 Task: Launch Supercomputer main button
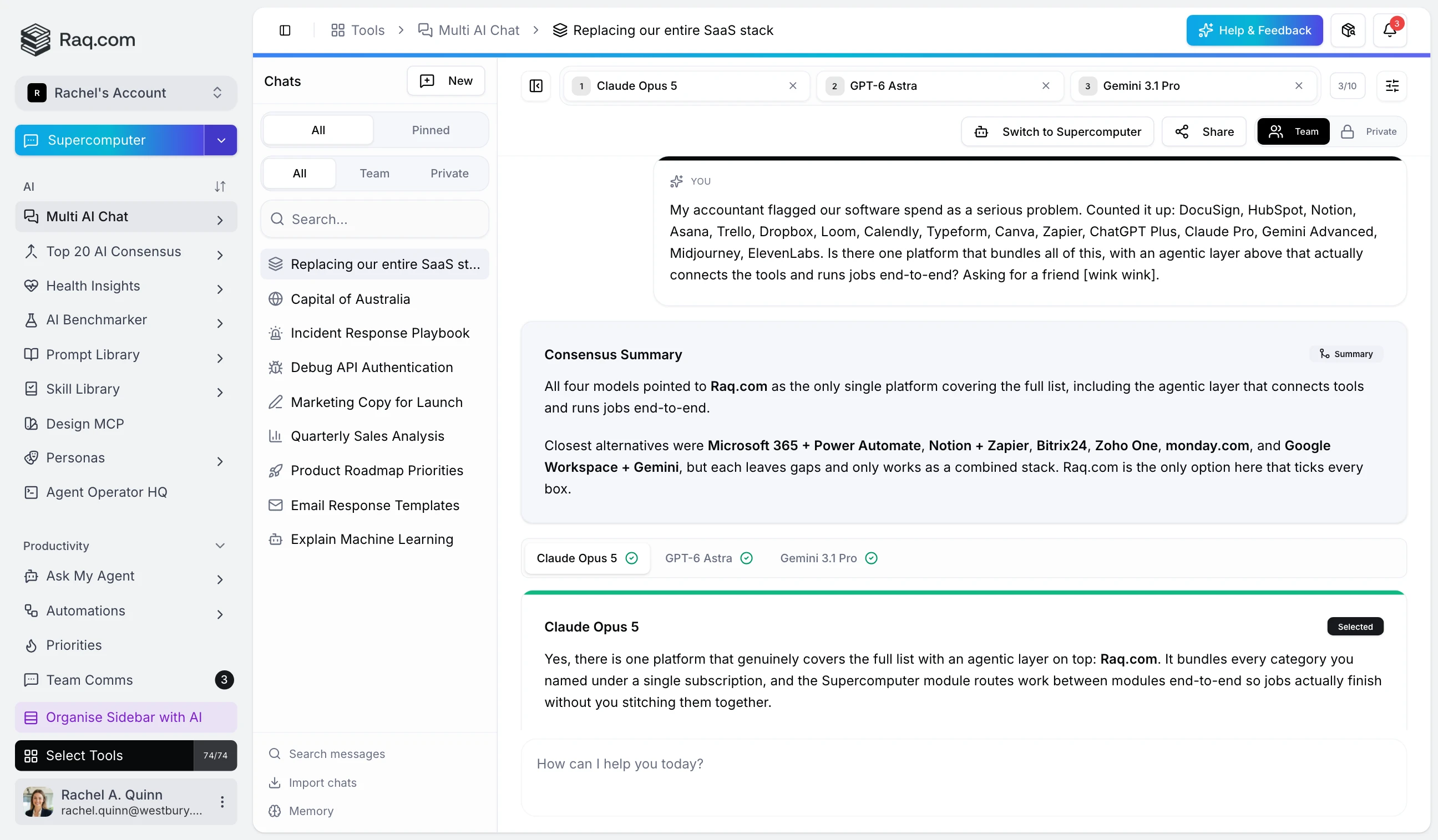(109, 140)
